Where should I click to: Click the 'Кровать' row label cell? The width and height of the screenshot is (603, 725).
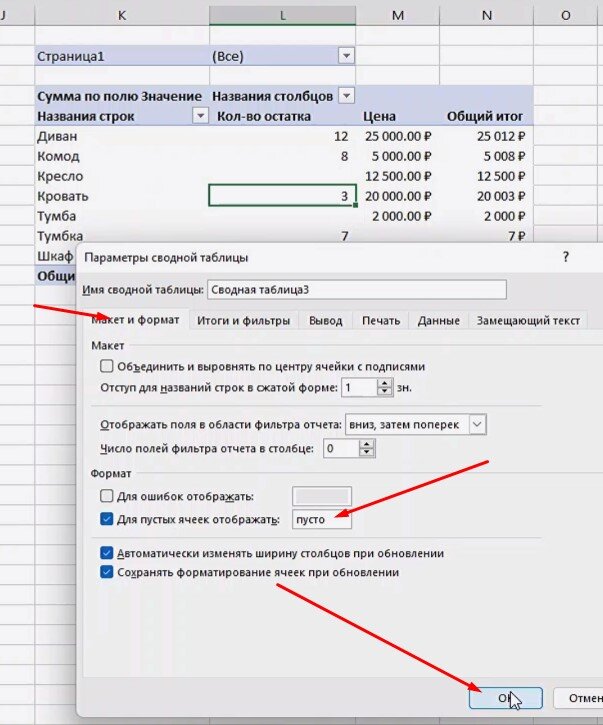coord(122,196)
